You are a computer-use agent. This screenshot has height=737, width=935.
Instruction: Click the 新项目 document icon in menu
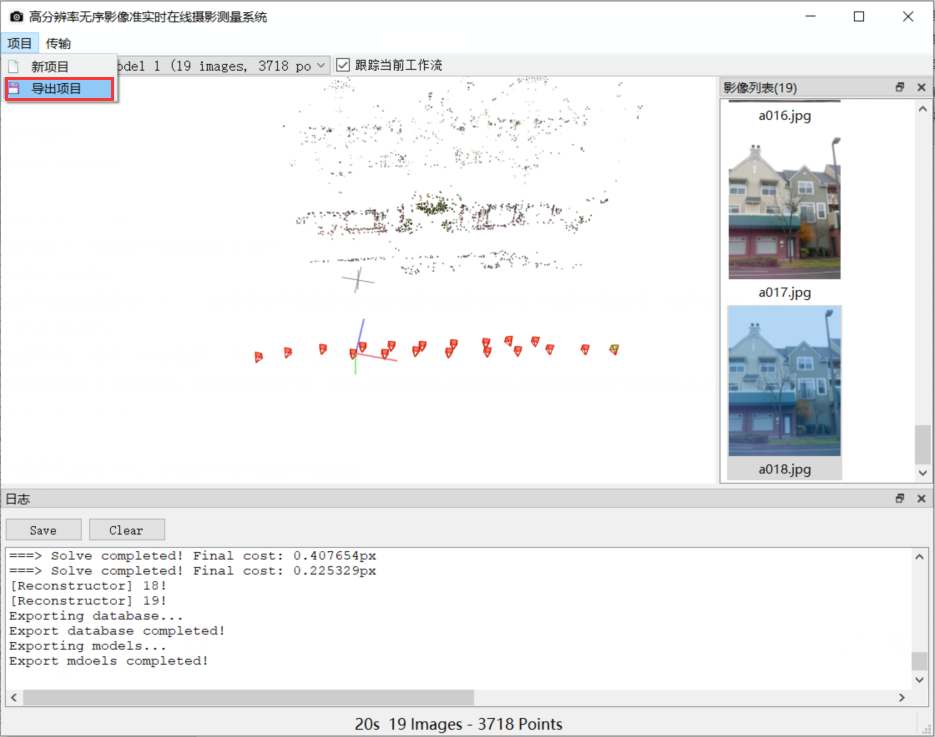point(13,65)
